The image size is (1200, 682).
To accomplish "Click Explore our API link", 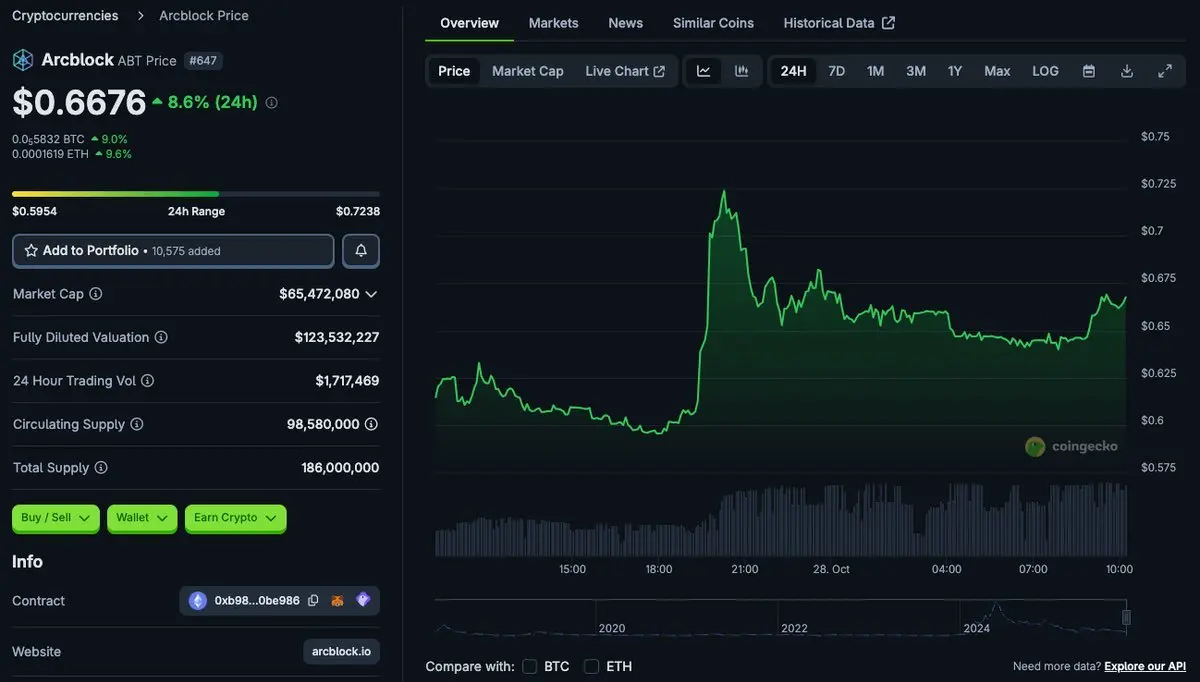I will click(1147, 666).
